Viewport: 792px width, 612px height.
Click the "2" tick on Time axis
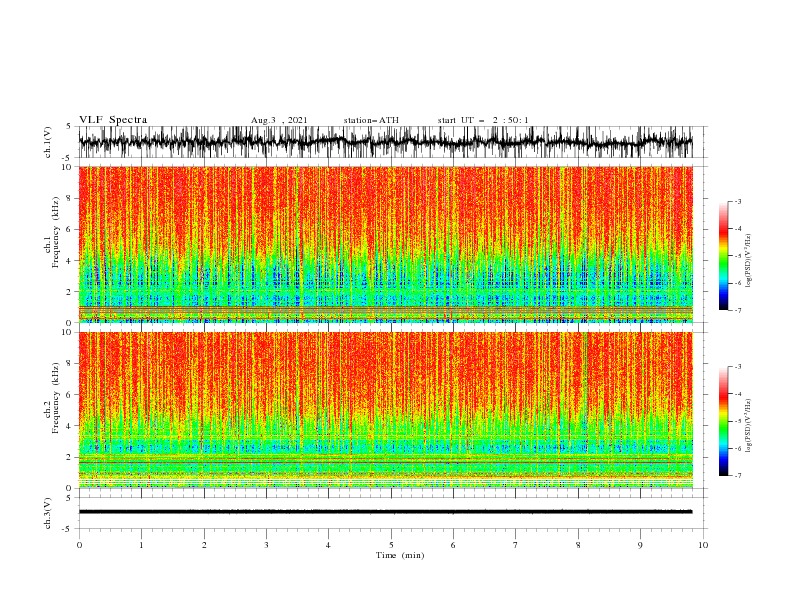204,545
